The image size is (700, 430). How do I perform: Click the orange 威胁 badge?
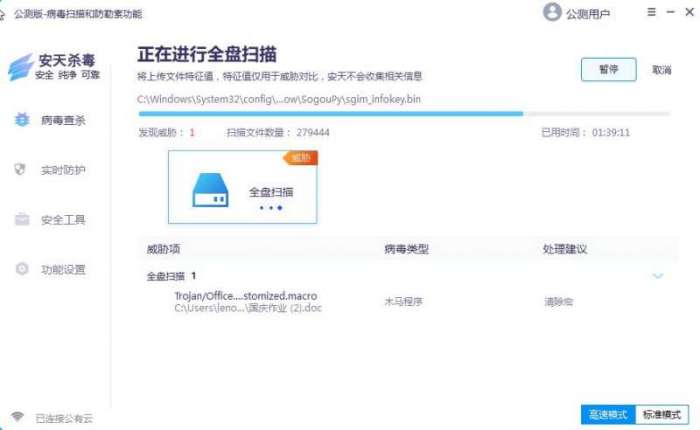click(300, 158)
